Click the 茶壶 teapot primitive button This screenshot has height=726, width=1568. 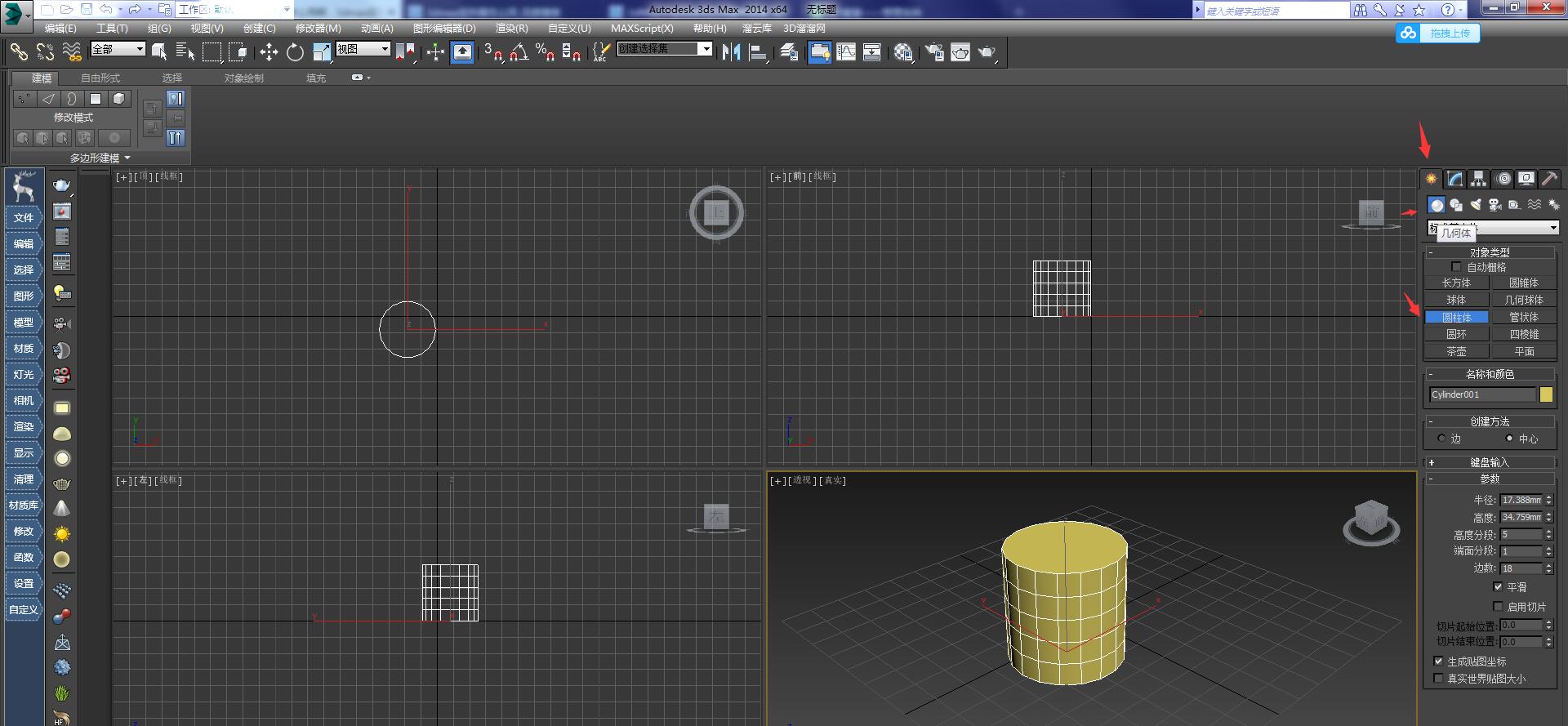pos(1456,351)
